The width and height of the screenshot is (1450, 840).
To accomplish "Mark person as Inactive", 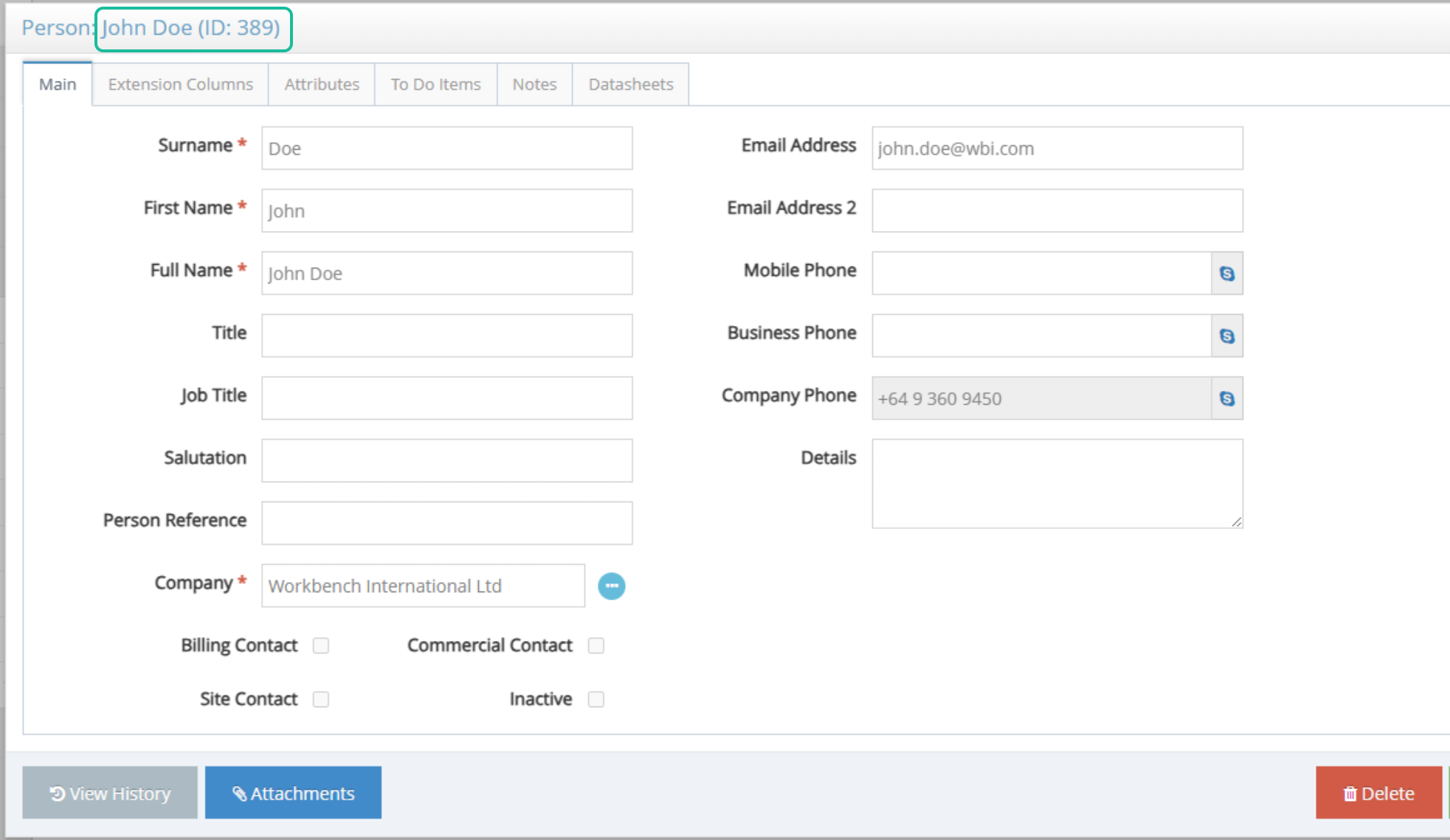I will click(596, 699).
